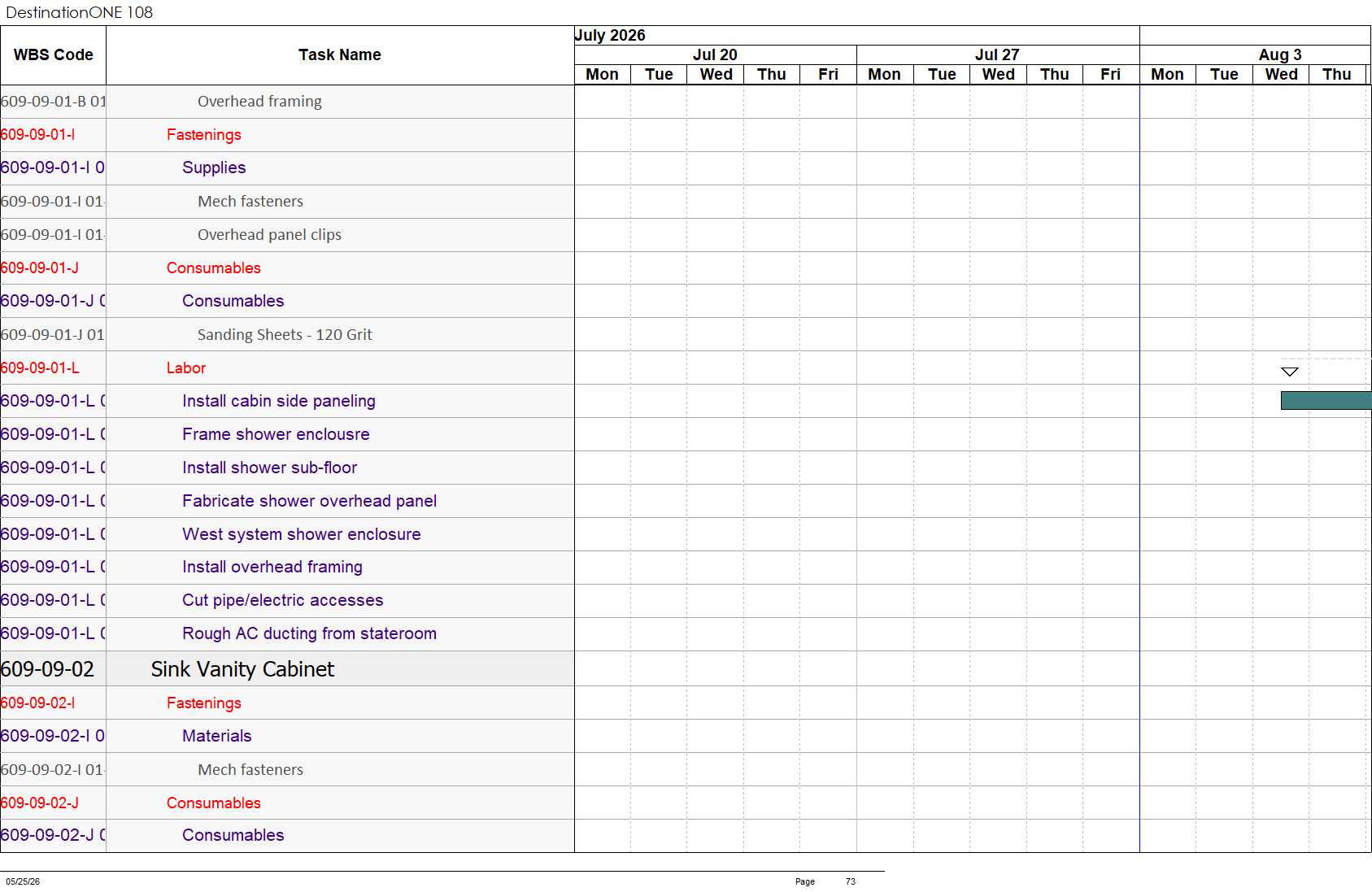Select Cut pipe/electric accesses task
This screenshot has width=1372, height=892.
tap(282, 600)
